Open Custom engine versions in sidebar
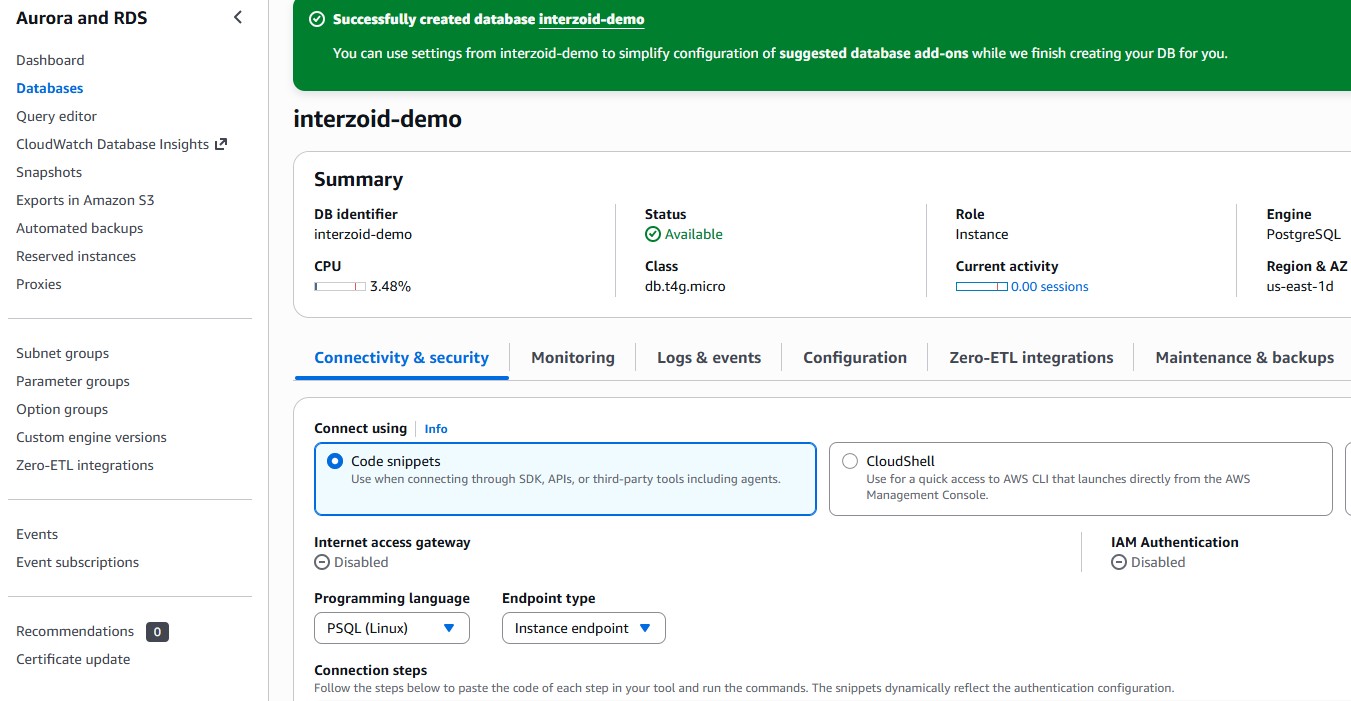This screenshot has width=1351, height=701. coord(91,437)
